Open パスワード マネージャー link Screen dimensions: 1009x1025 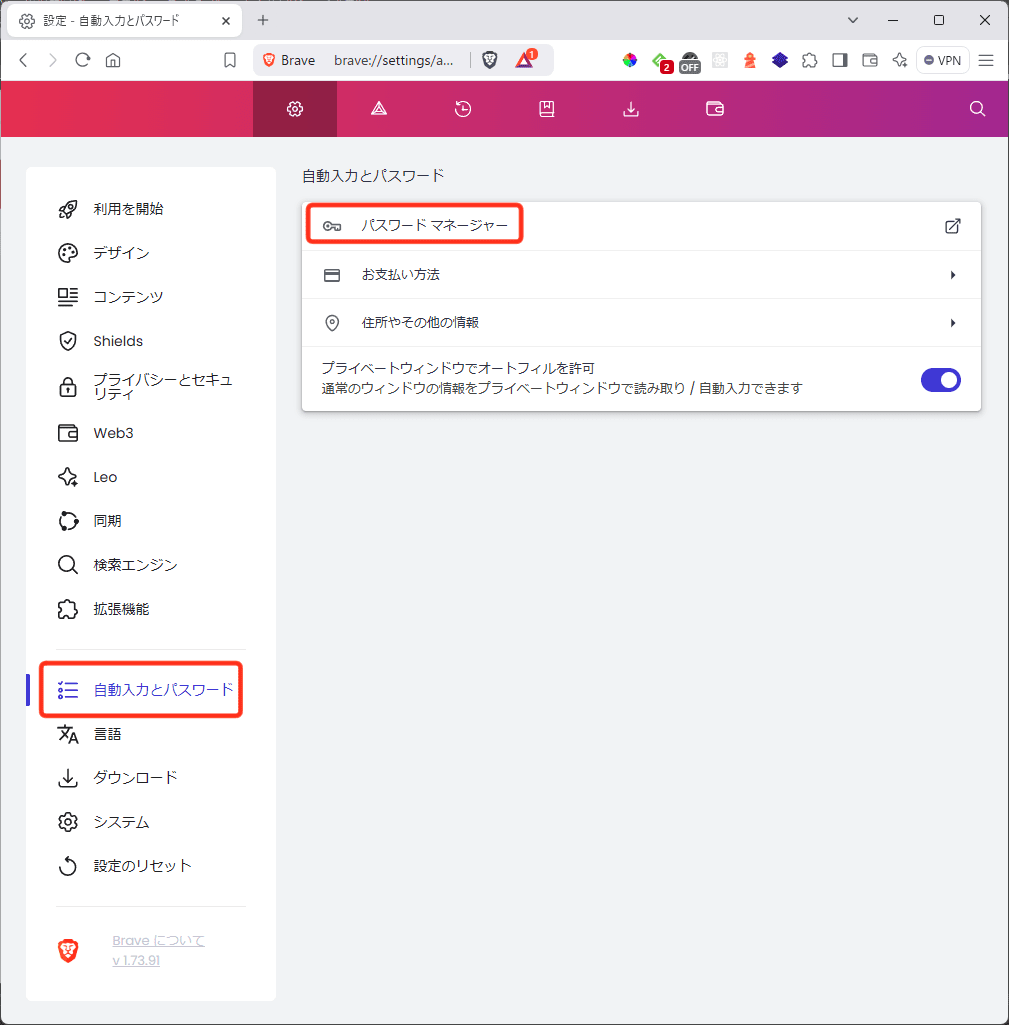[434, 226]
